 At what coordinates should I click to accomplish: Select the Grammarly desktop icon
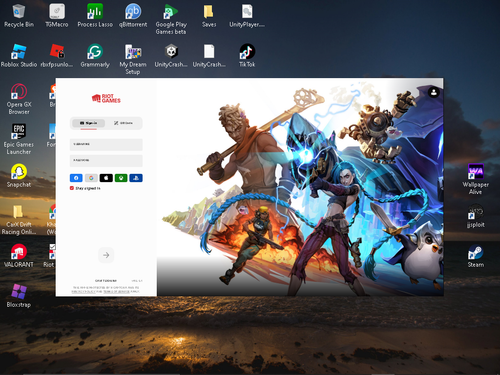(x=95, y=56)
